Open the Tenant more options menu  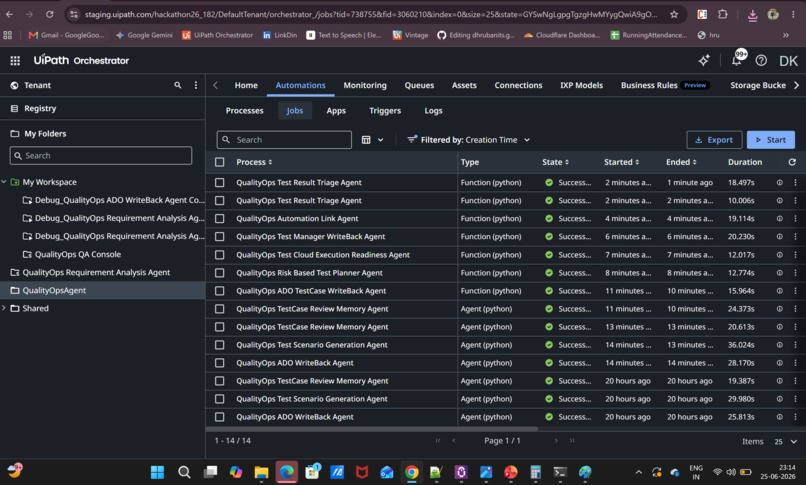point(196,85)
